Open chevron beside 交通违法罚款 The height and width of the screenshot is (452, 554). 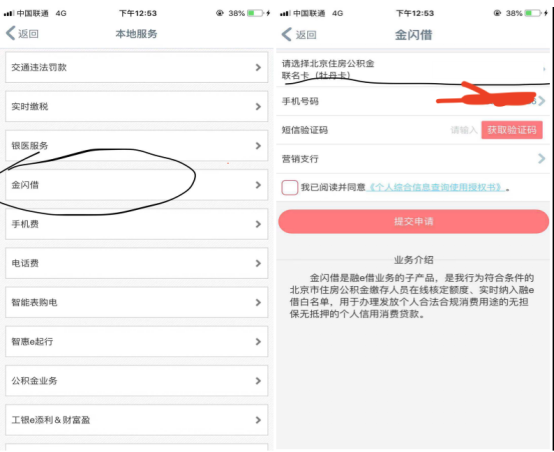(258, 67)
